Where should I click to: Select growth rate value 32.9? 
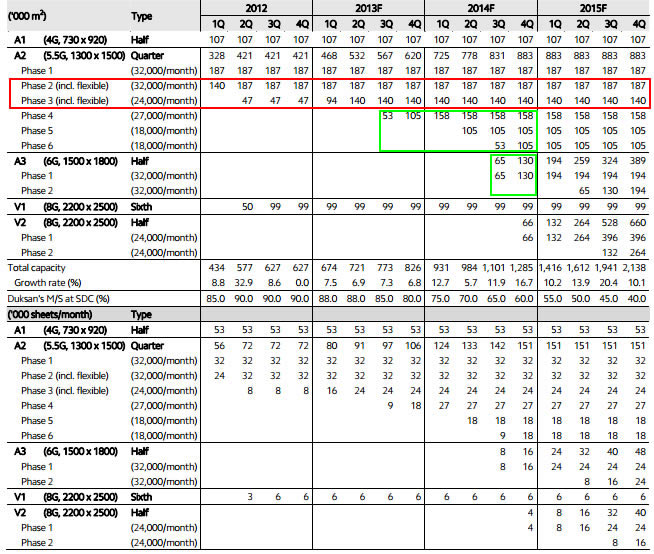[x=244, y=283]
